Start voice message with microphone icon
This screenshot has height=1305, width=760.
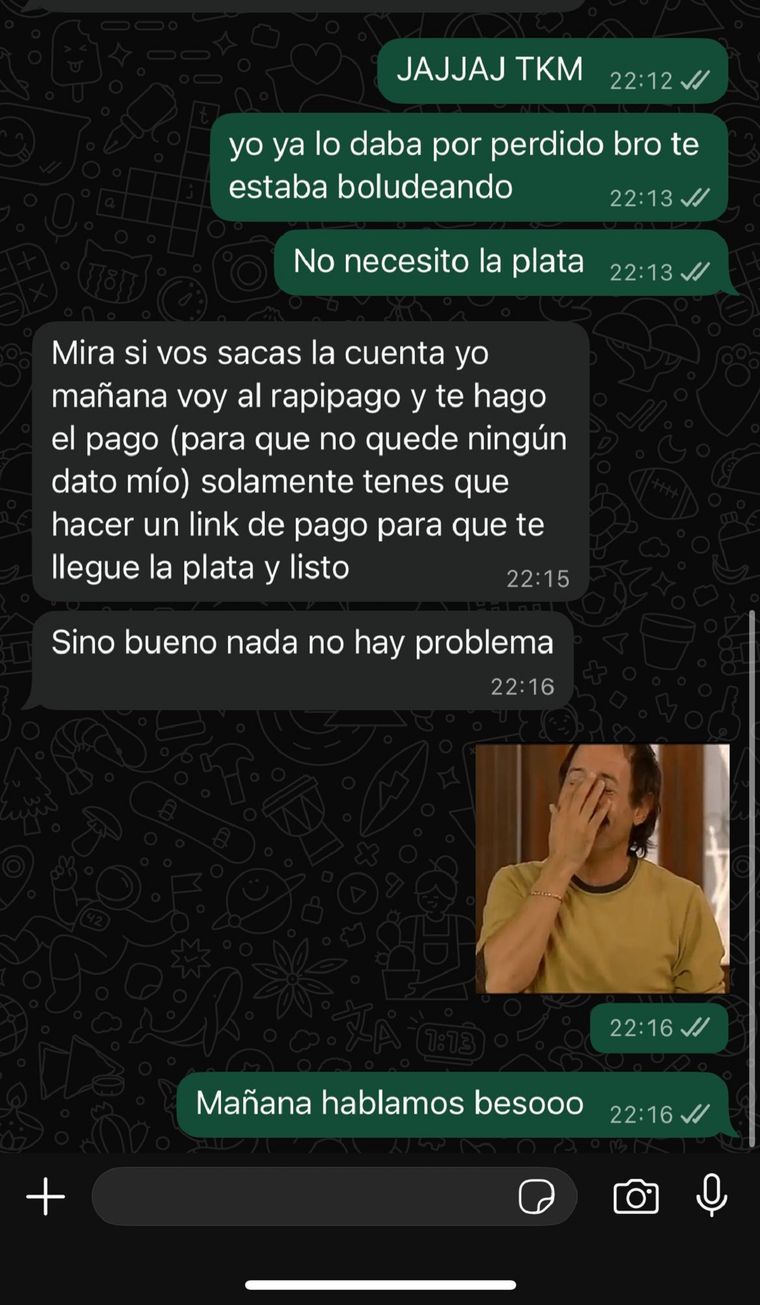click(711, 1195)
